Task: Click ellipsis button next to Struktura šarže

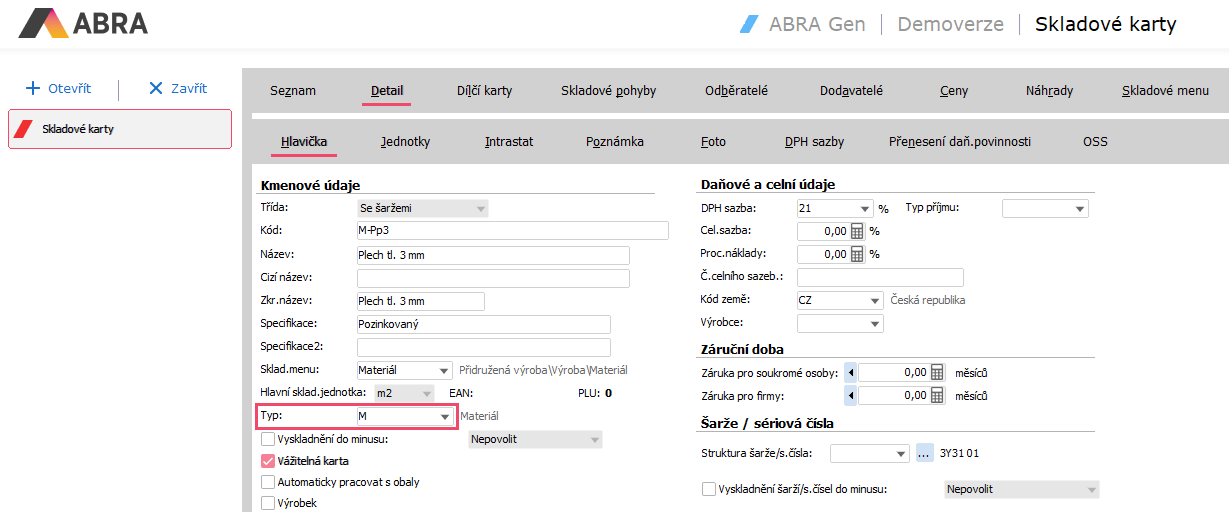Action: click(x=924, y=453)
